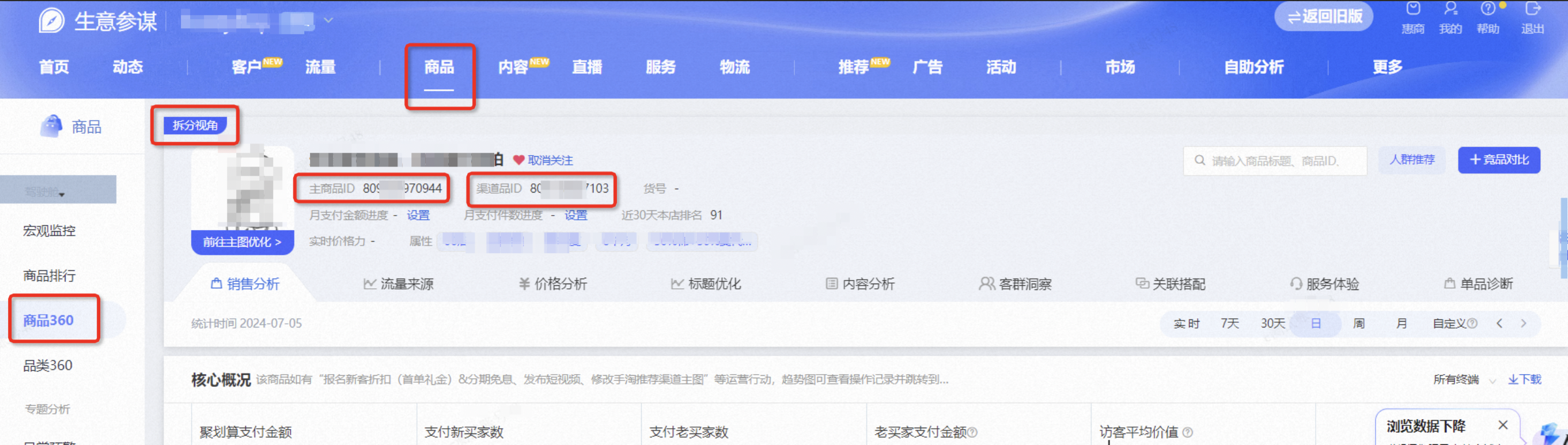Open 品类360 in the sidebar

coord(47,365)
